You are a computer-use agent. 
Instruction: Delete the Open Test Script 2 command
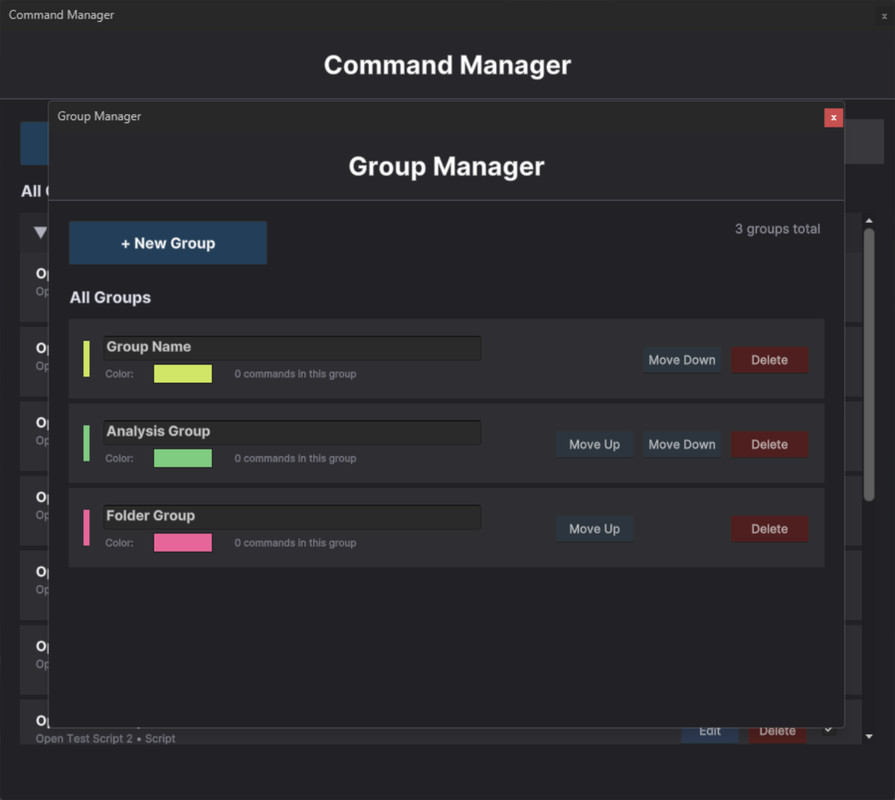778,731
